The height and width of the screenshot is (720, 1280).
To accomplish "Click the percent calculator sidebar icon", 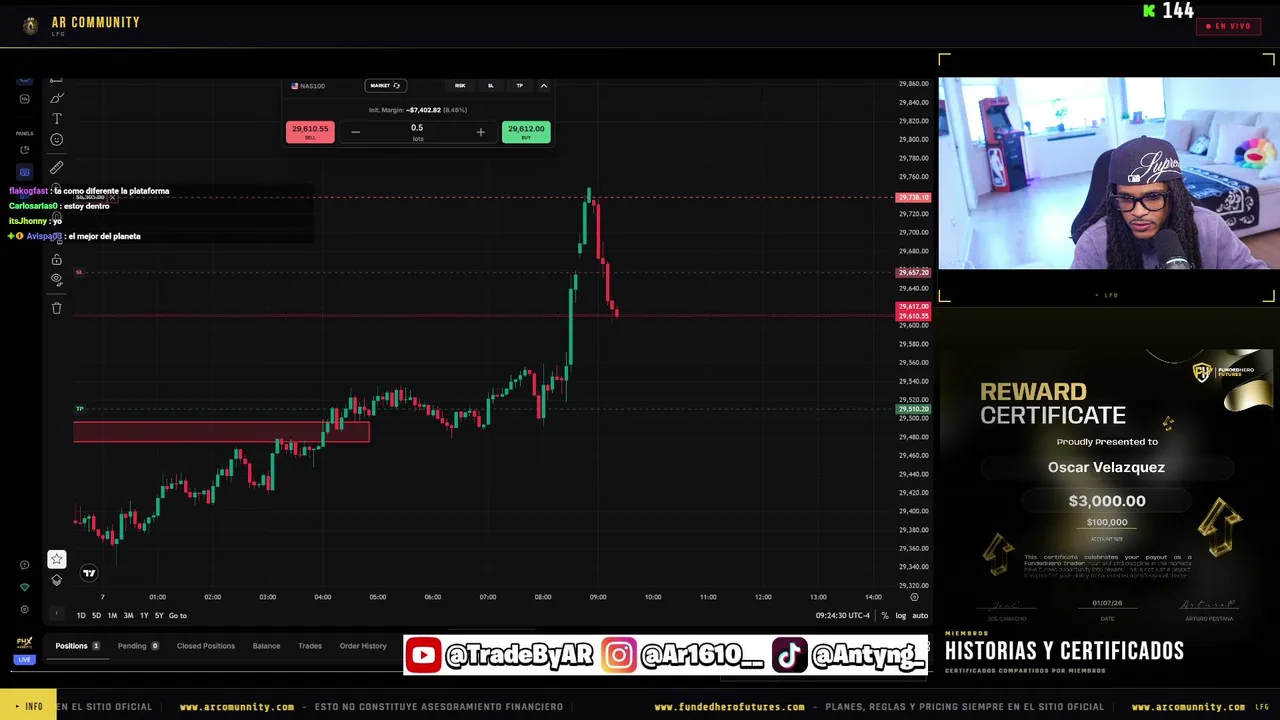I will tap(25, 99).
